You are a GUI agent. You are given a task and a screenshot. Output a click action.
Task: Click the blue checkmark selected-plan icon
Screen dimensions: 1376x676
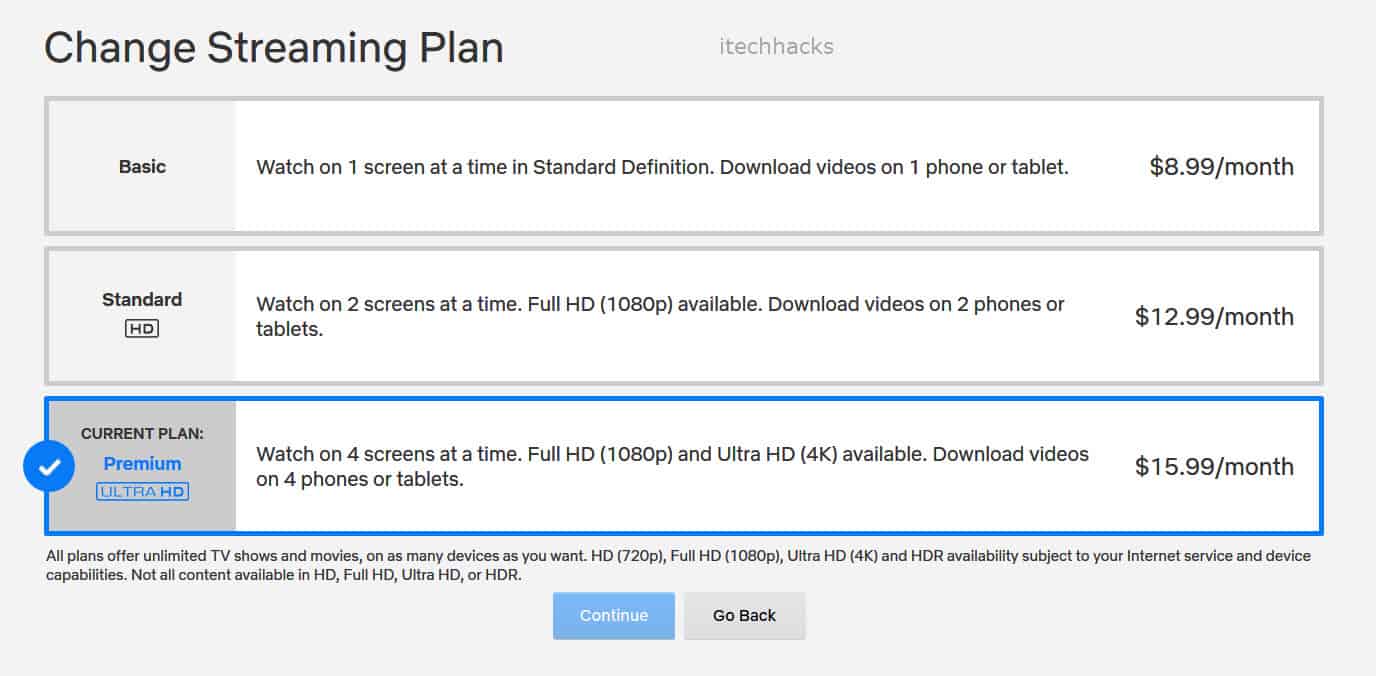pos(49,466)
